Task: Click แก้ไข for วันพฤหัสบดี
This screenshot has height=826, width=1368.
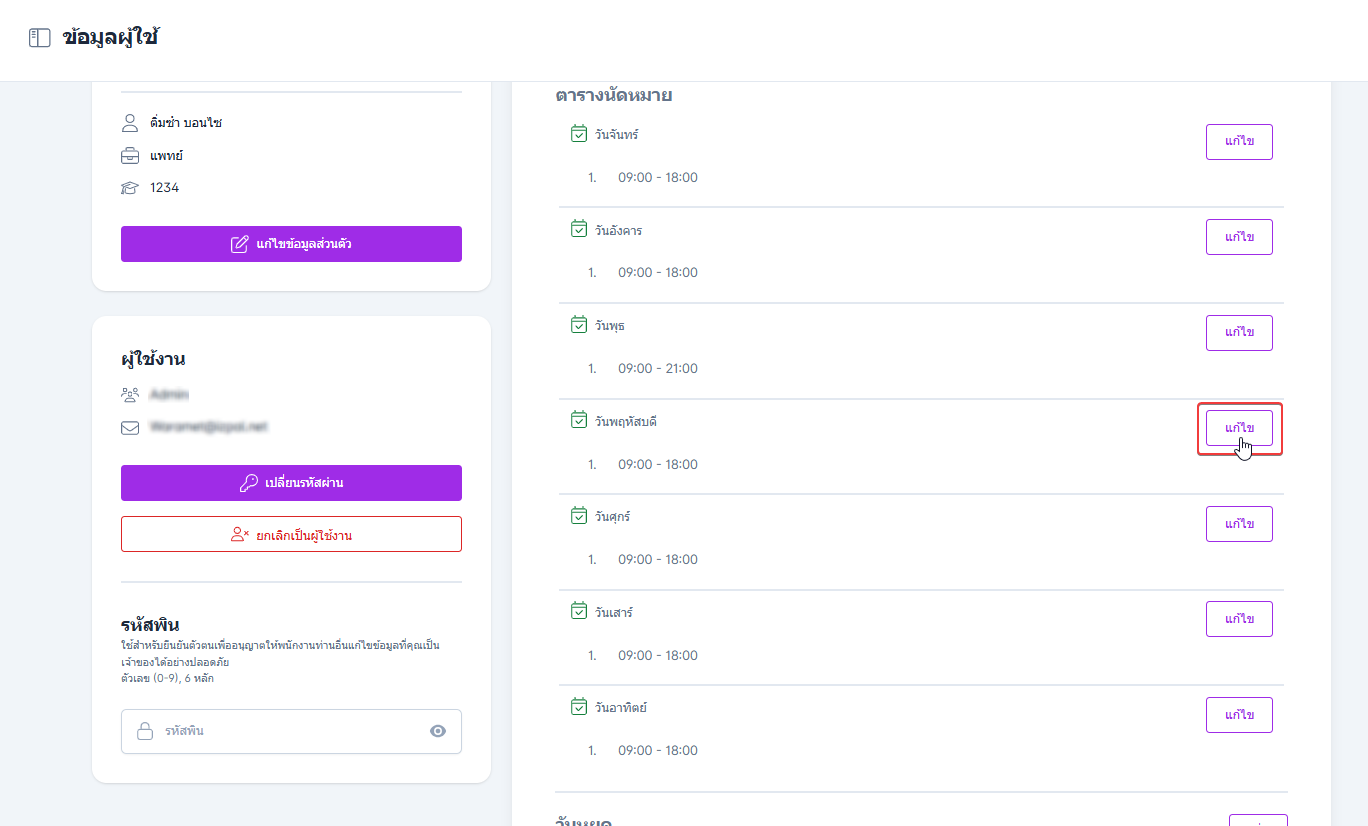Action: point(1239,428)
